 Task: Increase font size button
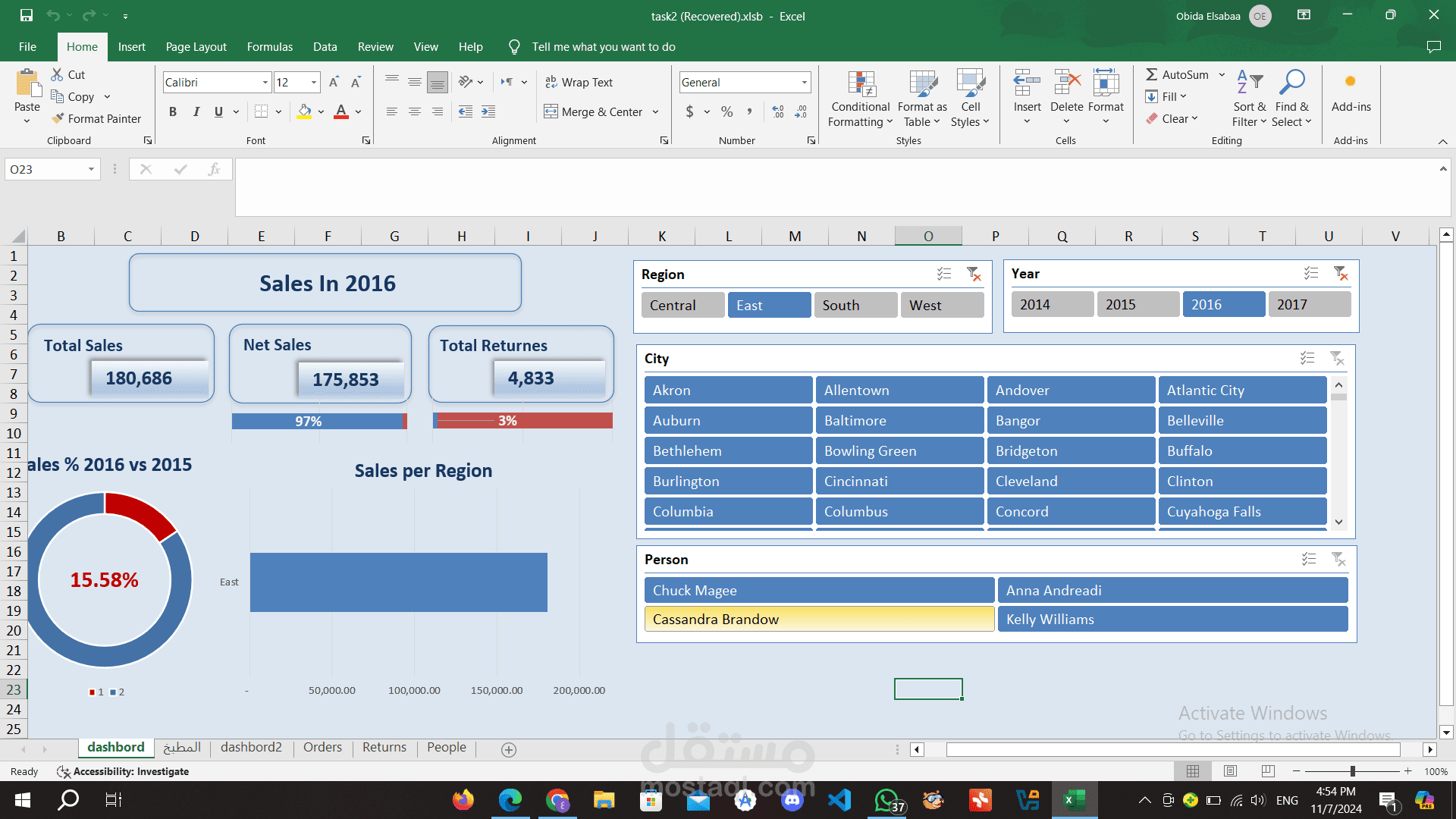[334, 82]
